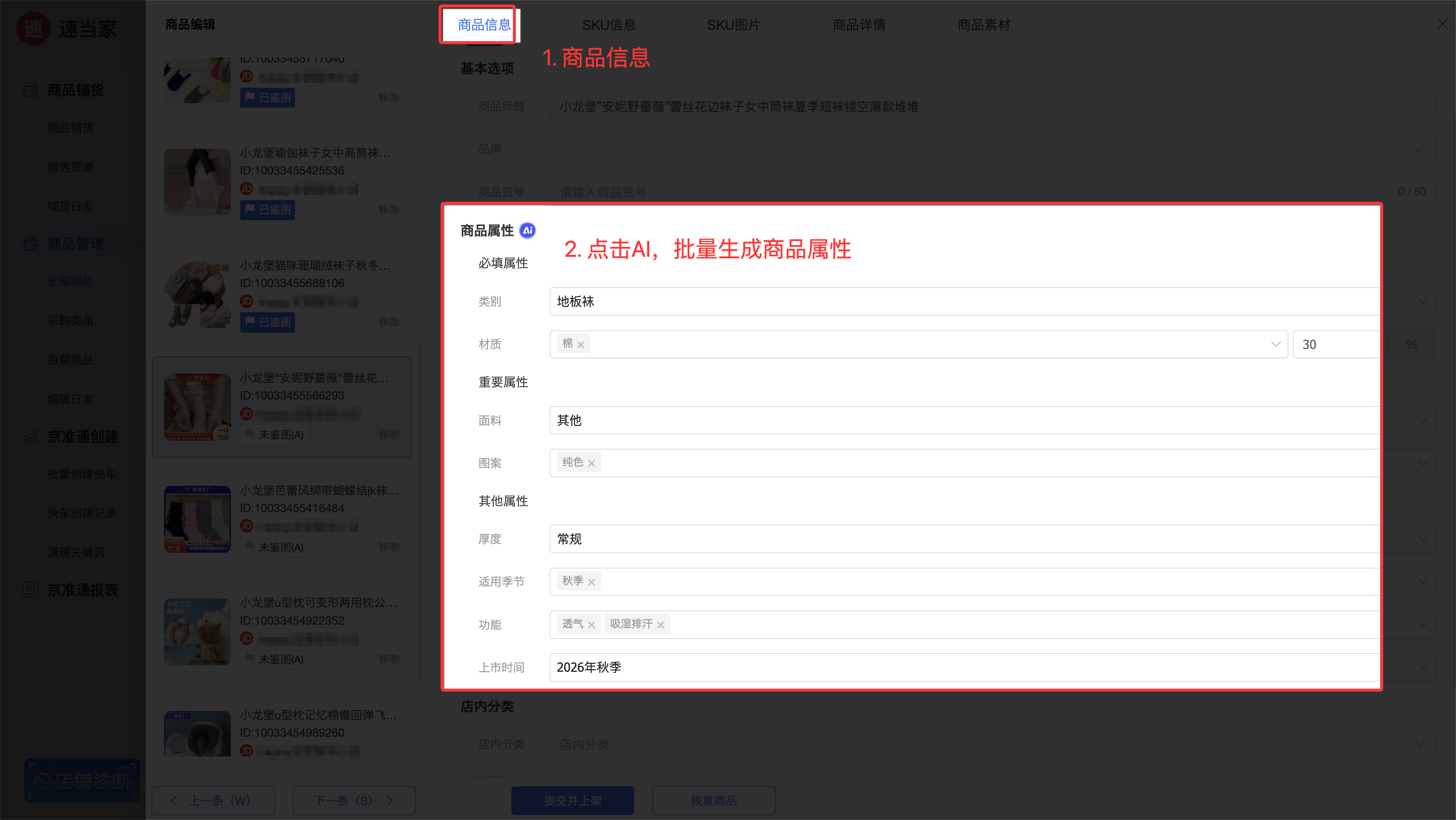Click the 店铺诊断 icon button
Image resolution: width=1456 pixels, height=820 pixels.
(82, 780)
